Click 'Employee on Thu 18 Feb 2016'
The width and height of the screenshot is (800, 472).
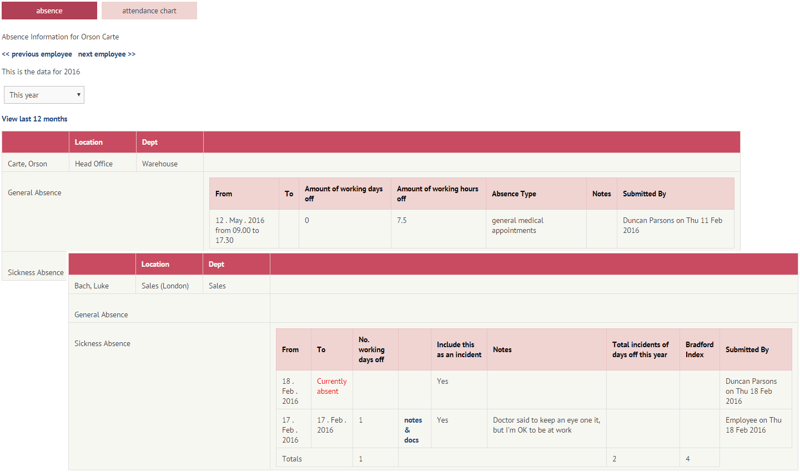(753, 425)
